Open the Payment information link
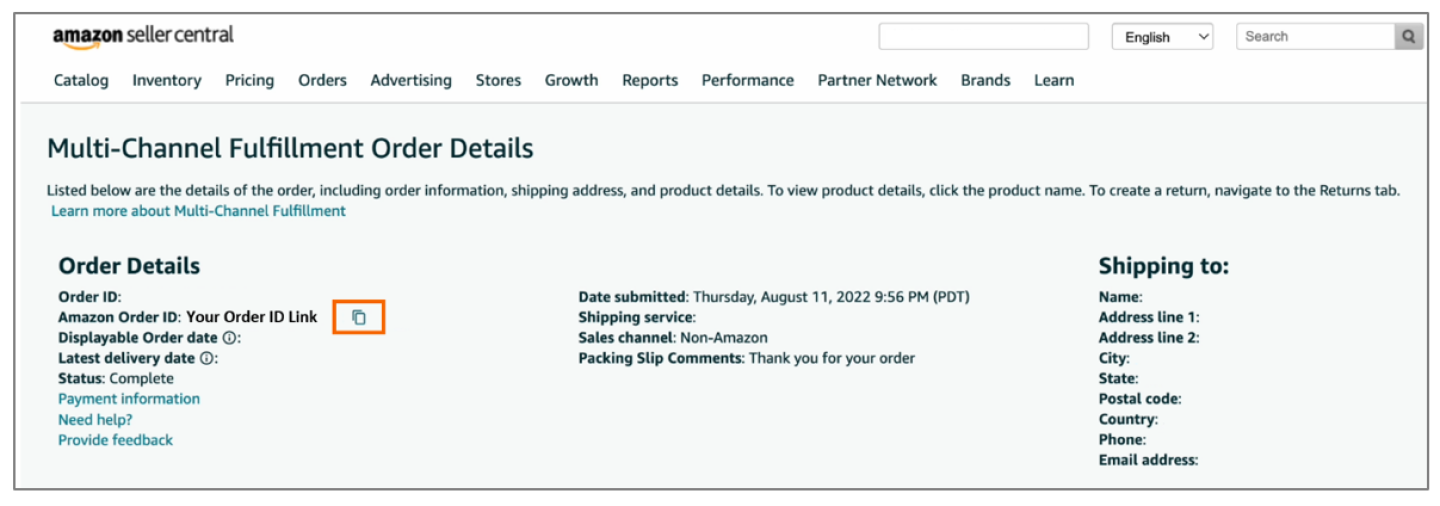The height and width of the screenshot is (506, 1440). point(129,399)
